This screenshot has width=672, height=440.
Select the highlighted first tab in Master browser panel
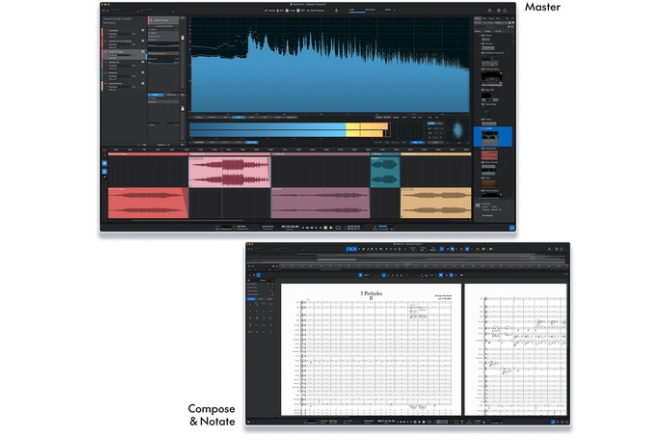click(478, 18)
